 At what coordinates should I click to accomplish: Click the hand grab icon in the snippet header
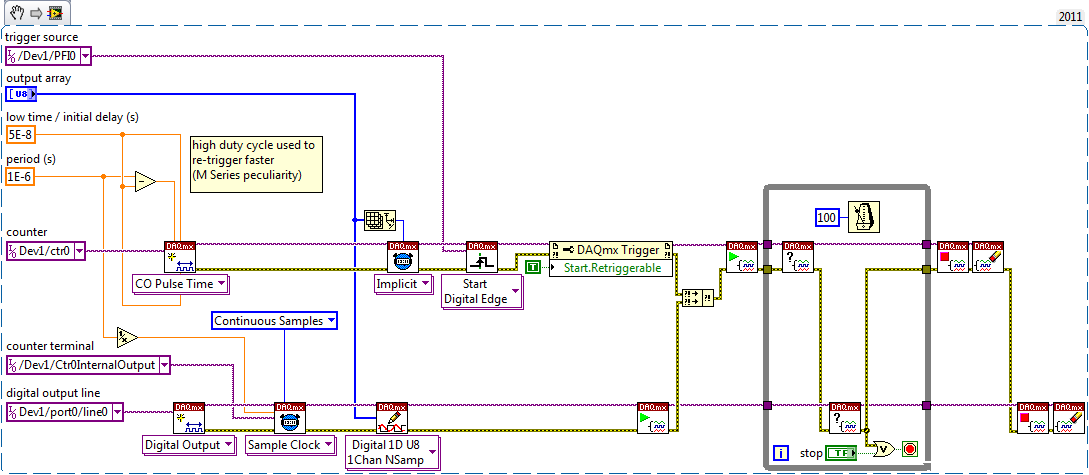(x=18, y=12)
